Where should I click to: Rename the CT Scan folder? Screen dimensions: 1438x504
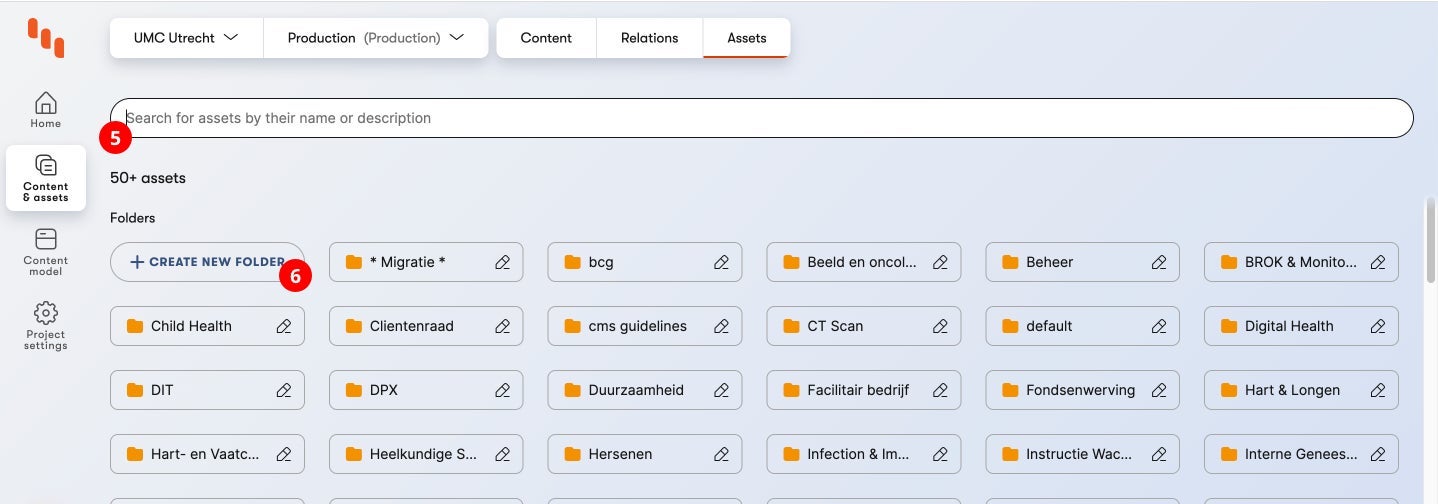click(x=940, y=326)
